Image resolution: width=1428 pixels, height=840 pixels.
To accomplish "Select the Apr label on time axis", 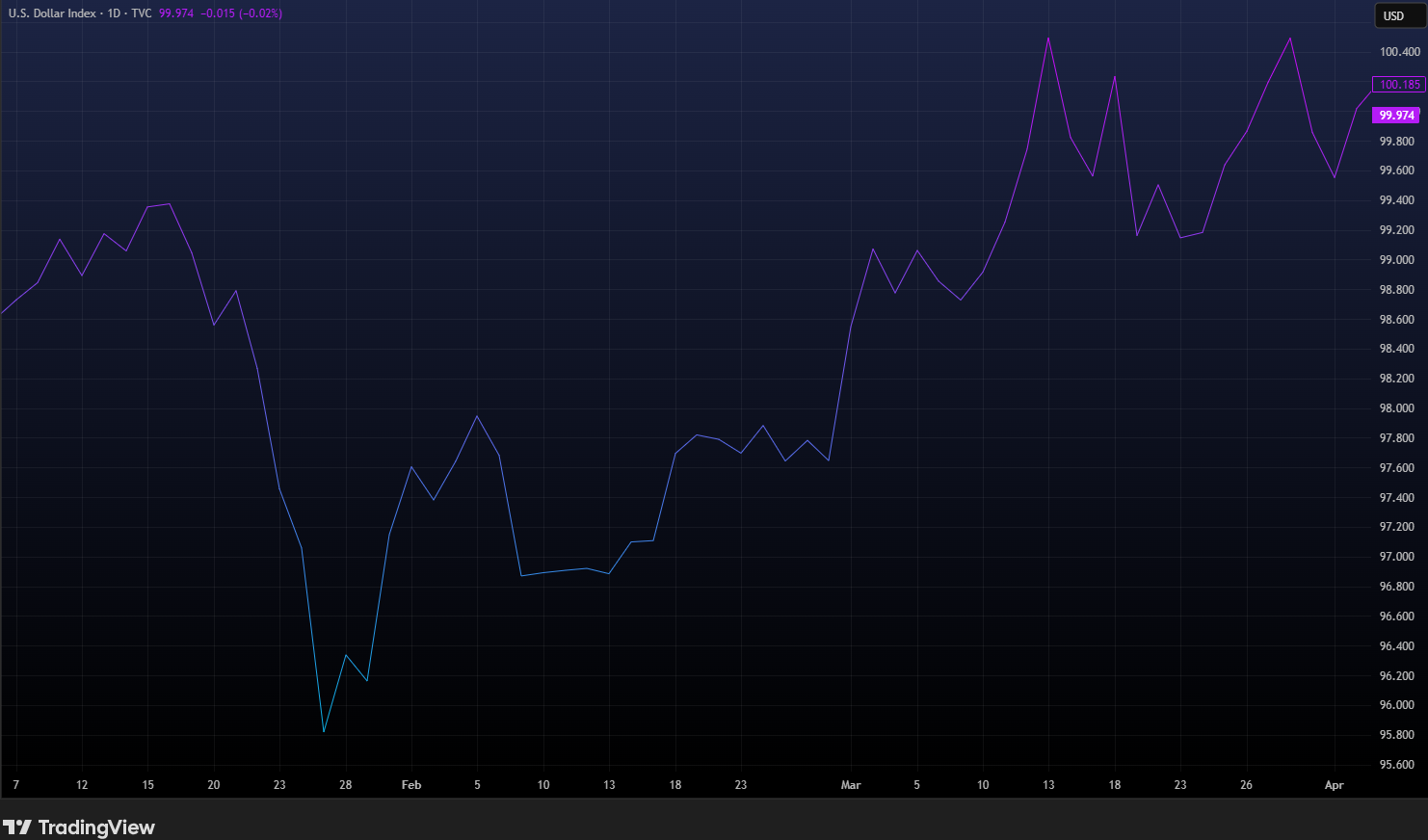I will 1334,785.
